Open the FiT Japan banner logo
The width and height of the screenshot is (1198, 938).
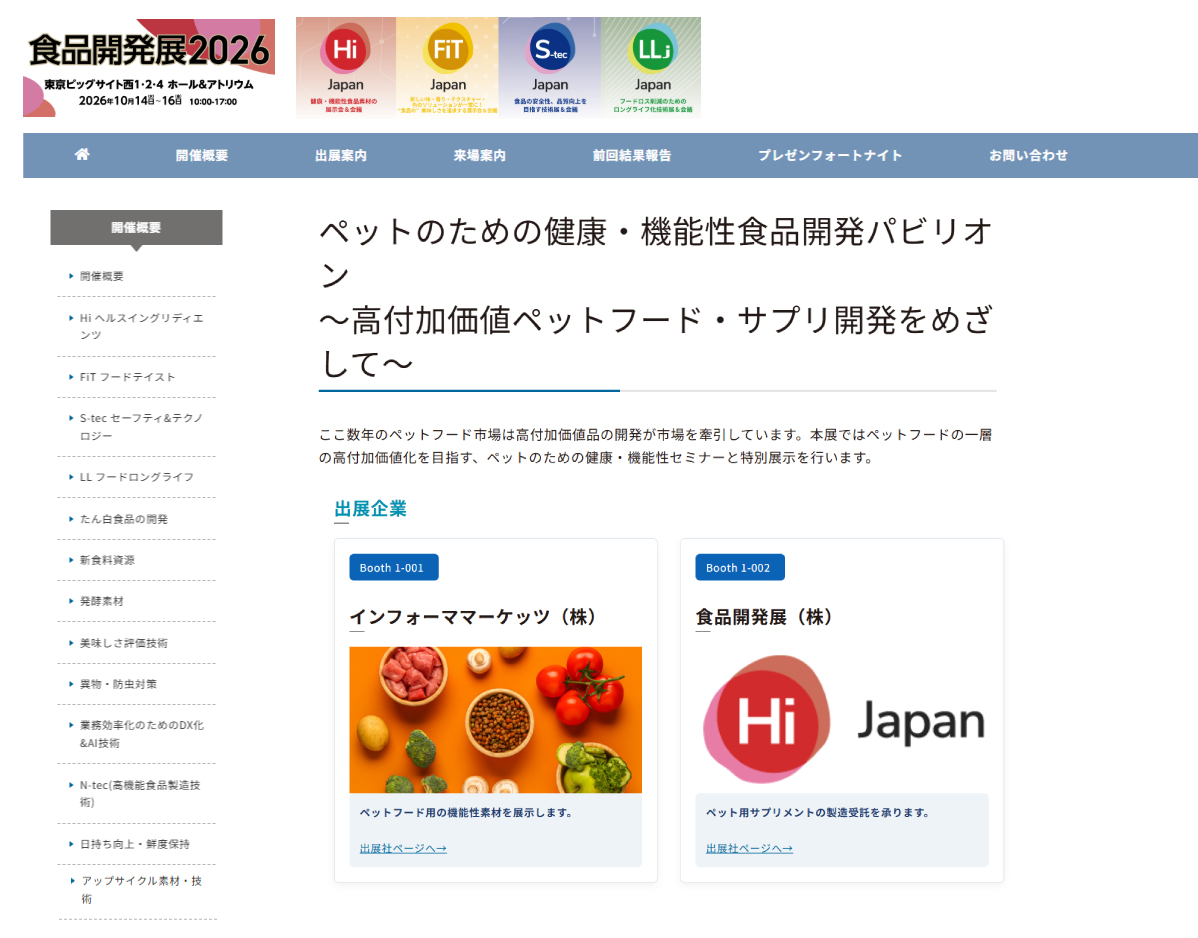(448, 66)
